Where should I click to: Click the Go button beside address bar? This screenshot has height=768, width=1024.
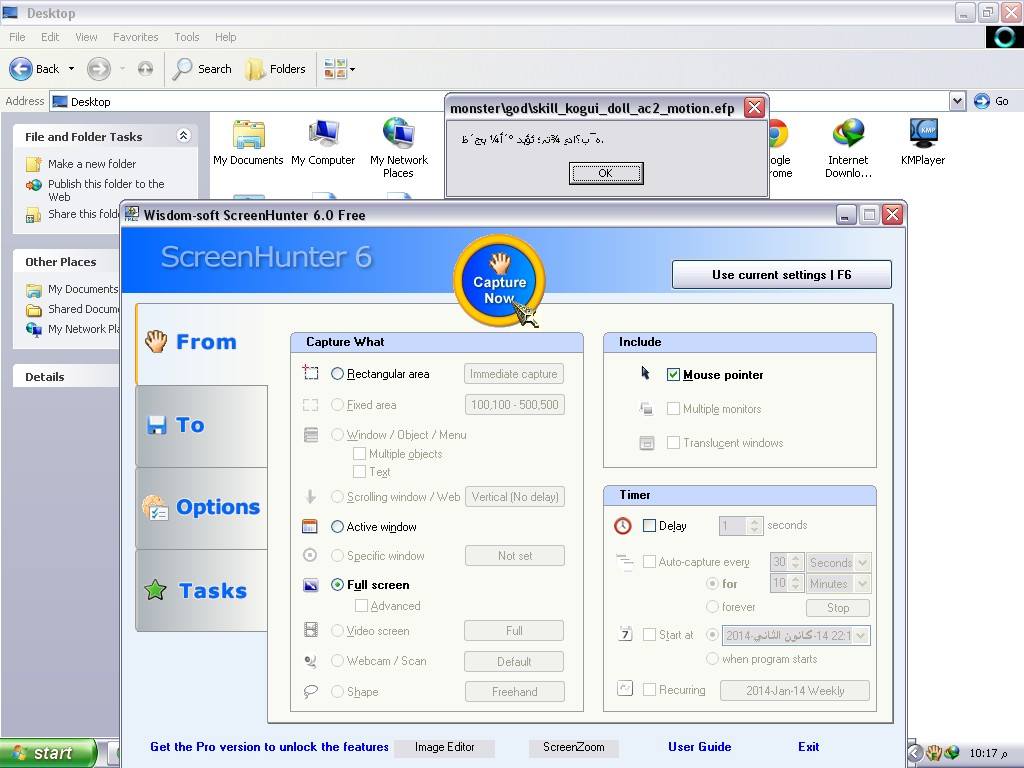(991, 101)
